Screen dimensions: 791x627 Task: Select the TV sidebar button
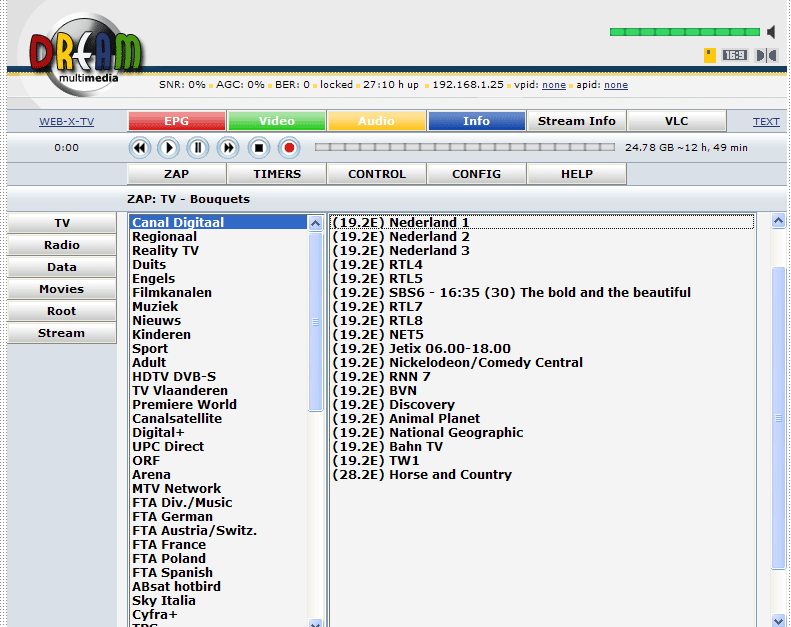[x=62, y=223]
